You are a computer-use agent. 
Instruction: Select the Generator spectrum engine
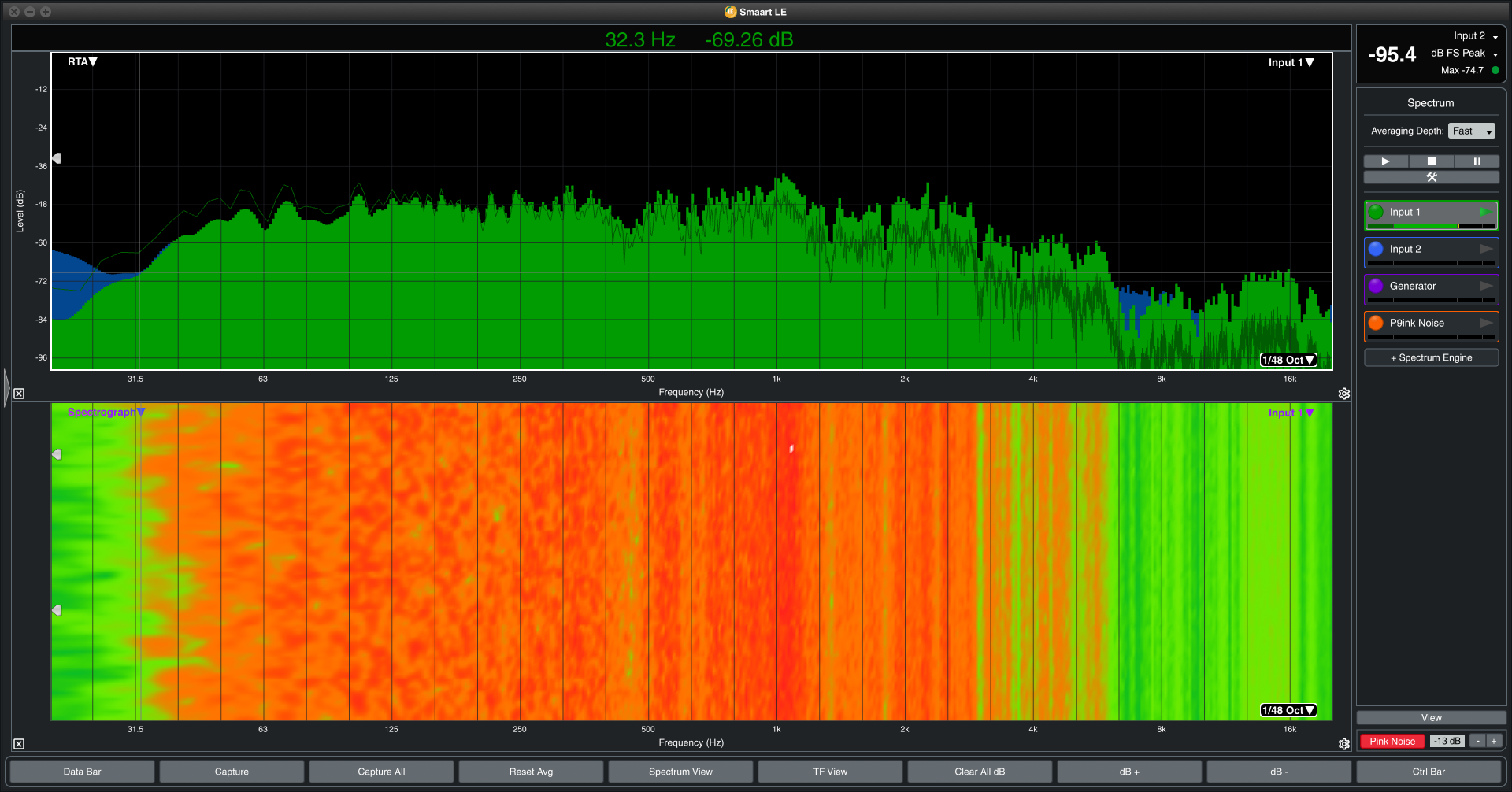click(1431, 289)
